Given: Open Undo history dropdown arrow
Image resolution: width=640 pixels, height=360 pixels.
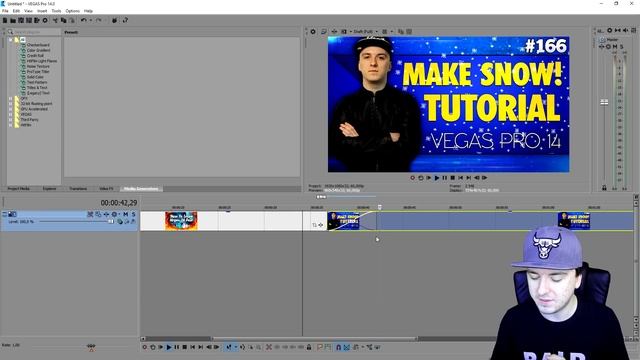Looking at the screenshot, I should coord(90,20).
